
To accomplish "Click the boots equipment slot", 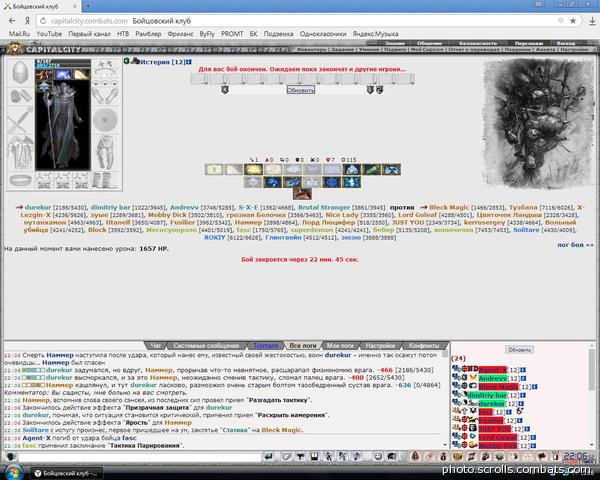I will click(x=105, y=180).
